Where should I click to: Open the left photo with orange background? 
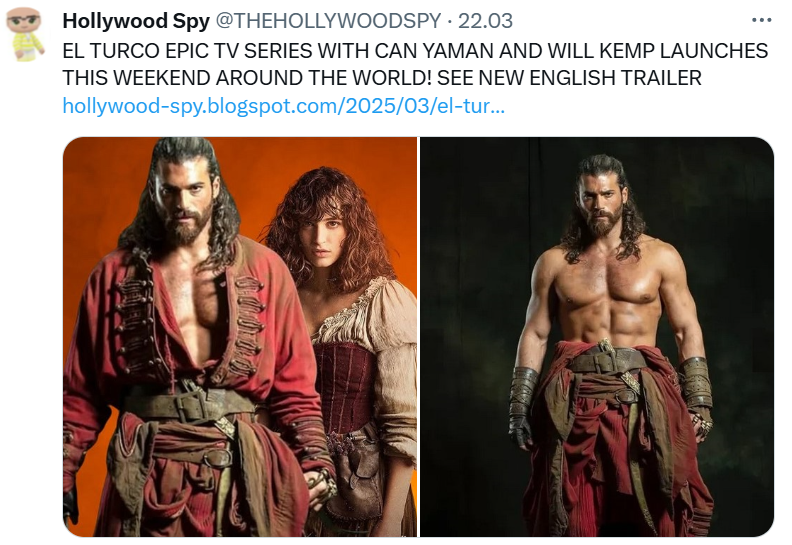(240, 337)
